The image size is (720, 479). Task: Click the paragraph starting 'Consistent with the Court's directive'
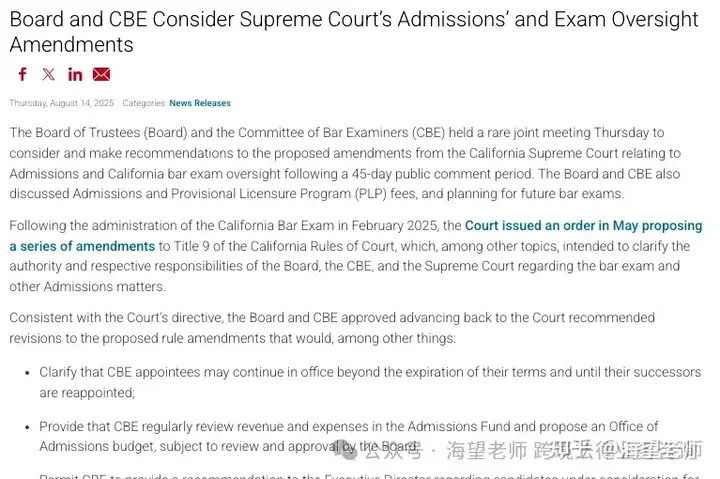click(332, 328)
